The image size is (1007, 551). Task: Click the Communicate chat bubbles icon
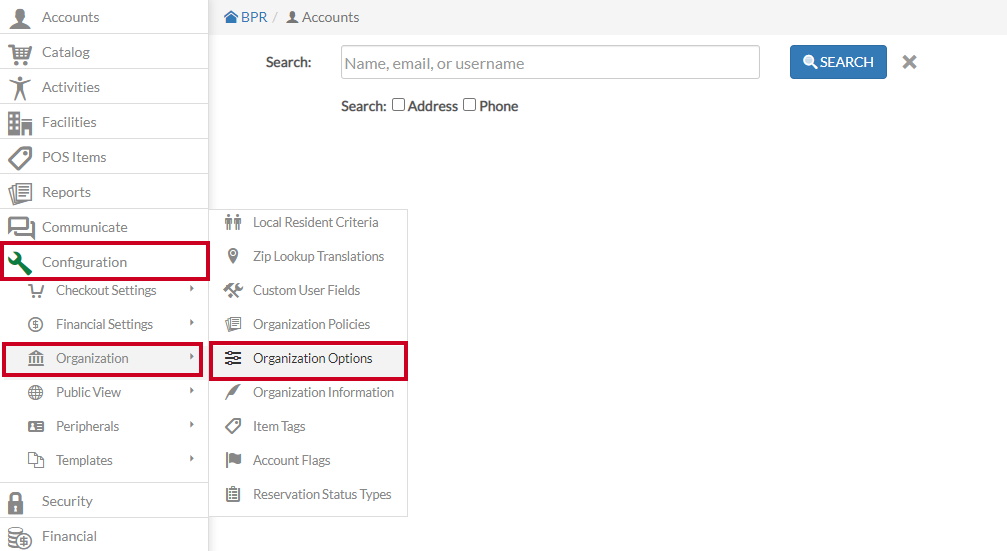[x=21, y=227]
